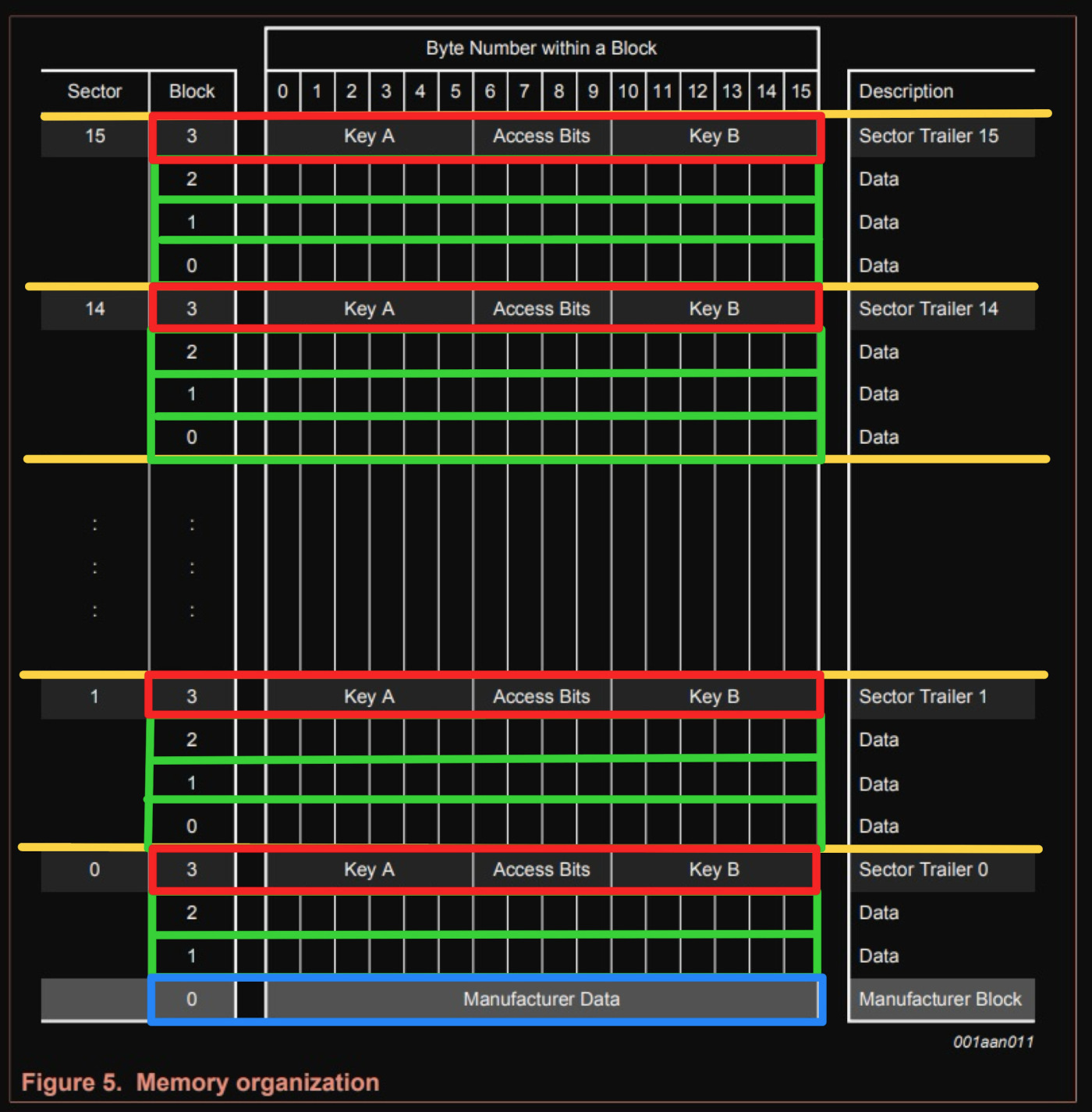This screenshot has height=1112, width=1092.
Task: Select block 0 in the blue box
Action: pyautogui.click(x=192, y=999)
